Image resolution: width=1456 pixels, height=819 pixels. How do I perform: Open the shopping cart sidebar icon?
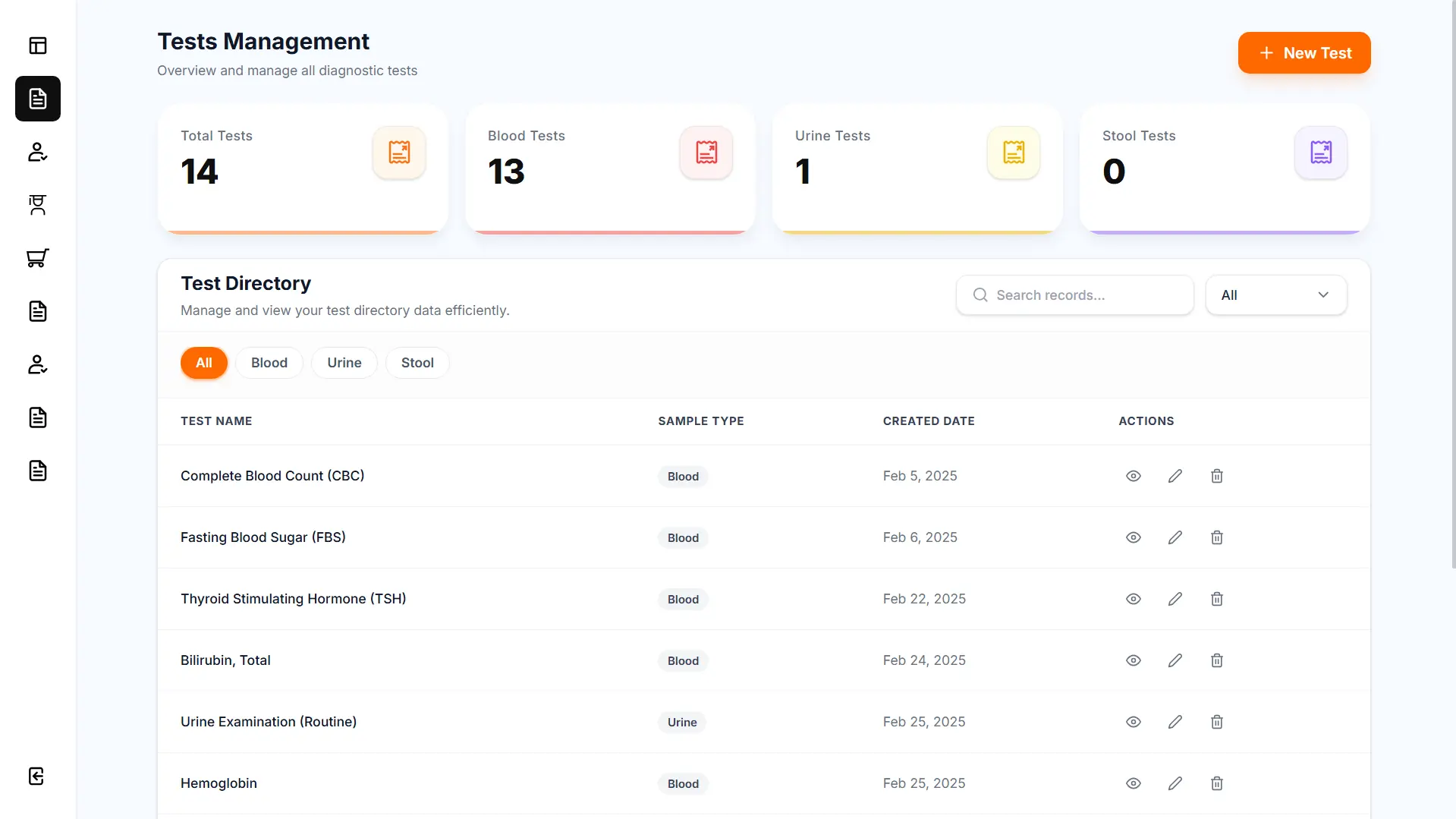(x=38, y=258)
